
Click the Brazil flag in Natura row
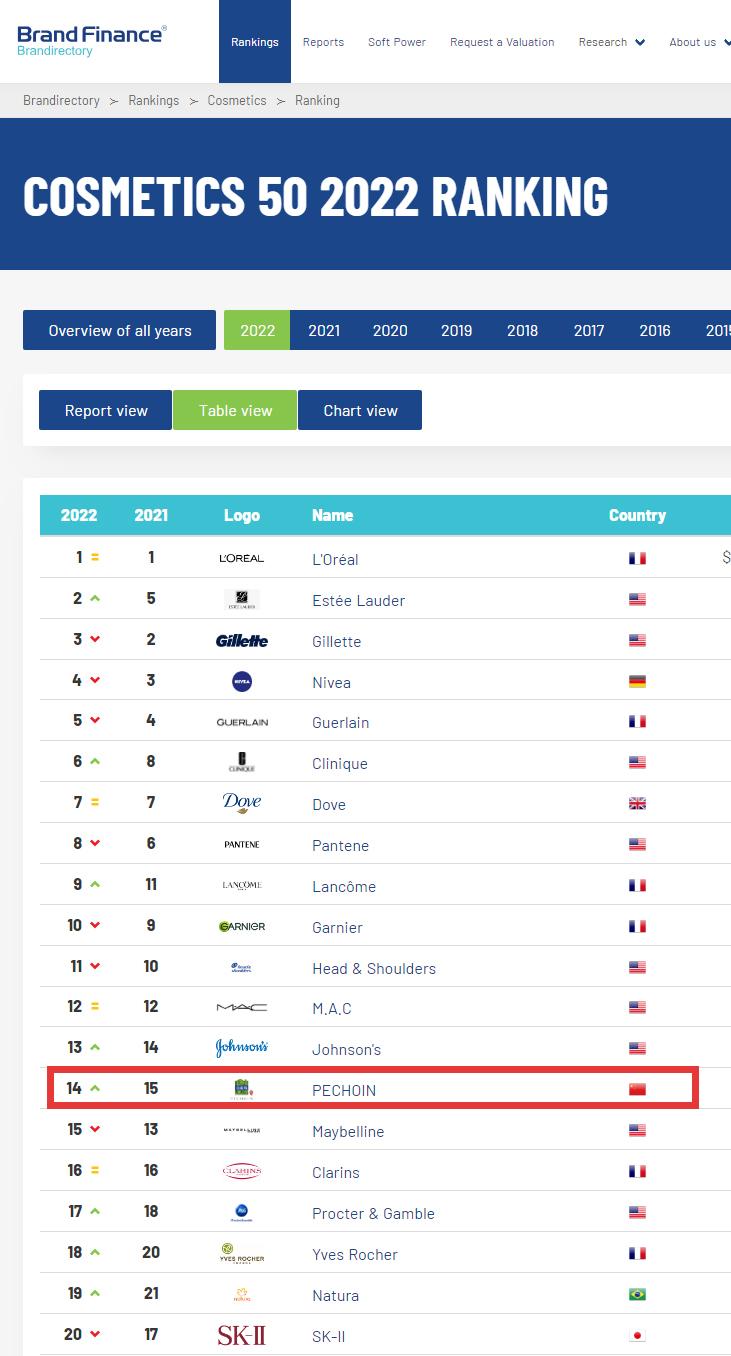click(637, 1294)
